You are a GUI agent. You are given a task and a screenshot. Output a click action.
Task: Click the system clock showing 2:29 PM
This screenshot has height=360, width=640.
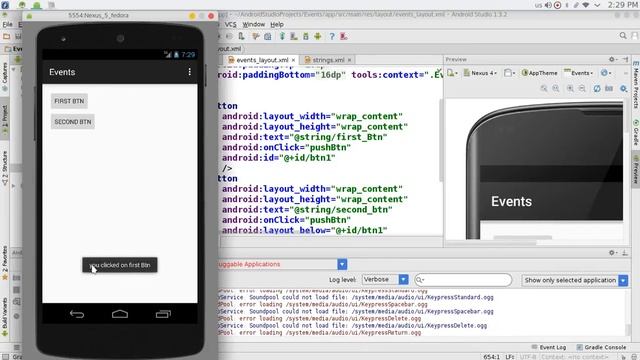coord(622,5)
